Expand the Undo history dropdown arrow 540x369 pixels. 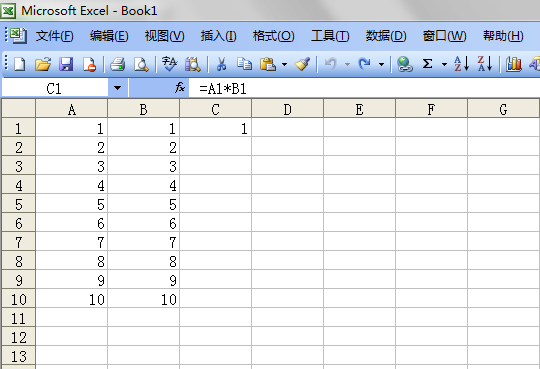(347, 64)
